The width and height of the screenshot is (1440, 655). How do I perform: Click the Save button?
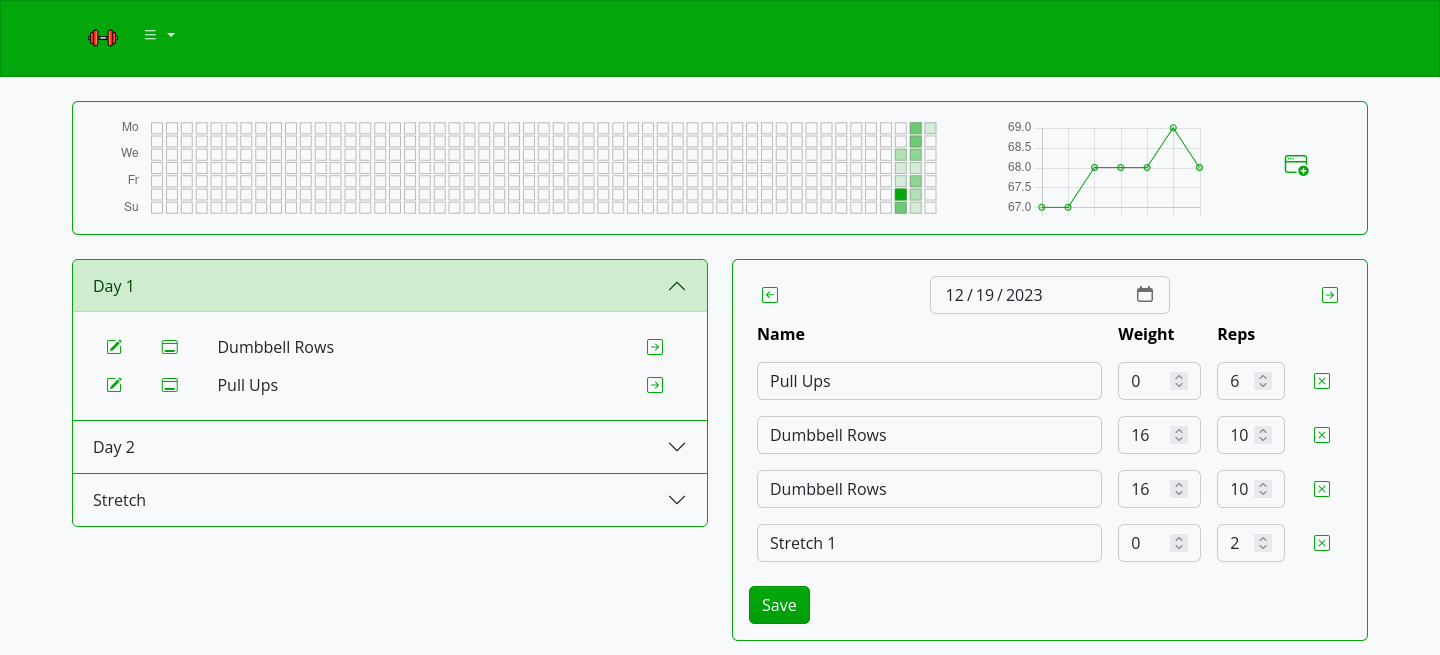(779, 605)
